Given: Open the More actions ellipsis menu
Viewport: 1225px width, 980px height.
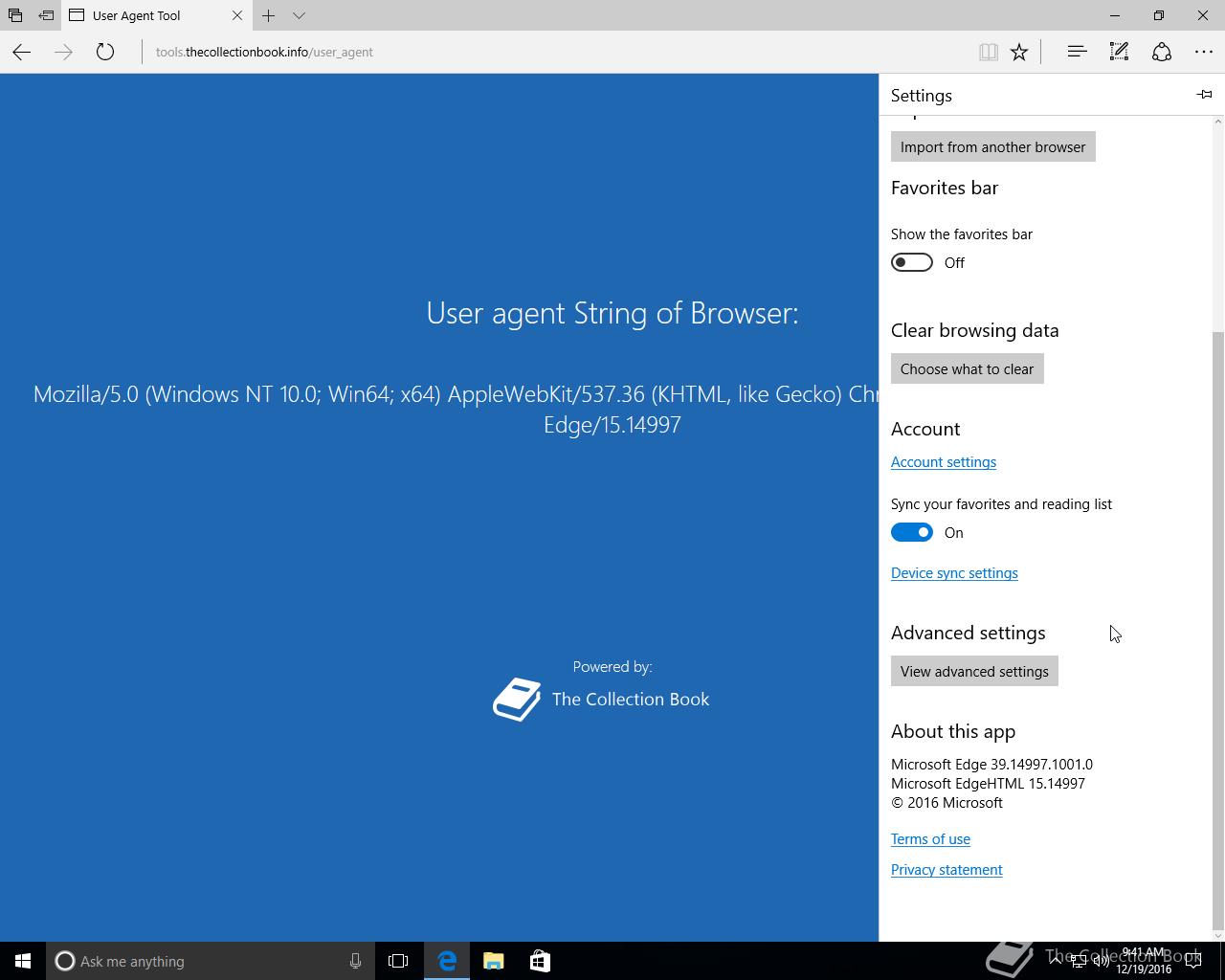Looking at the screenshot, I should pos(1203,52).
